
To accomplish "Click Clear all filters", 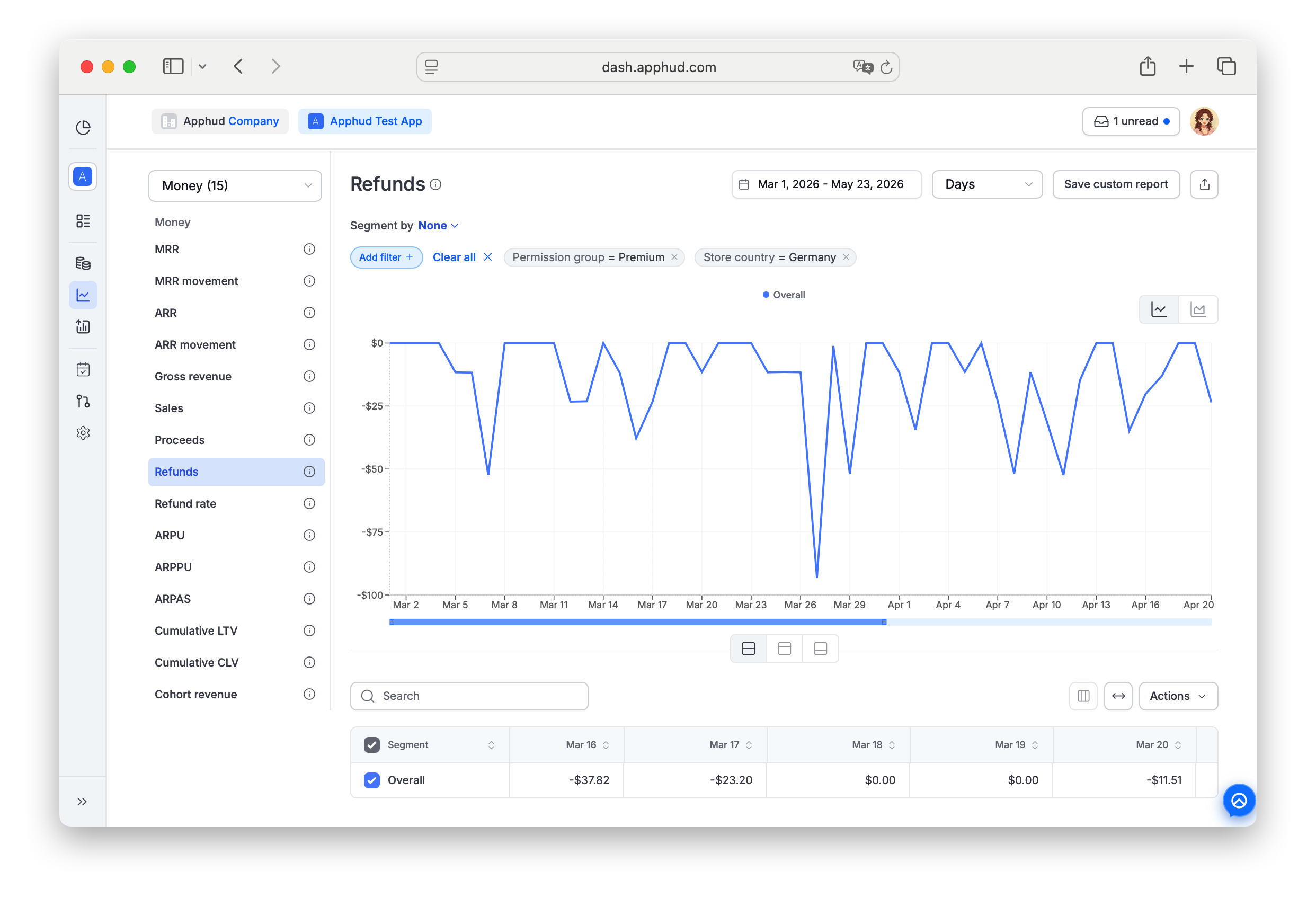I will pyautogui.click(x=462, y=257).
